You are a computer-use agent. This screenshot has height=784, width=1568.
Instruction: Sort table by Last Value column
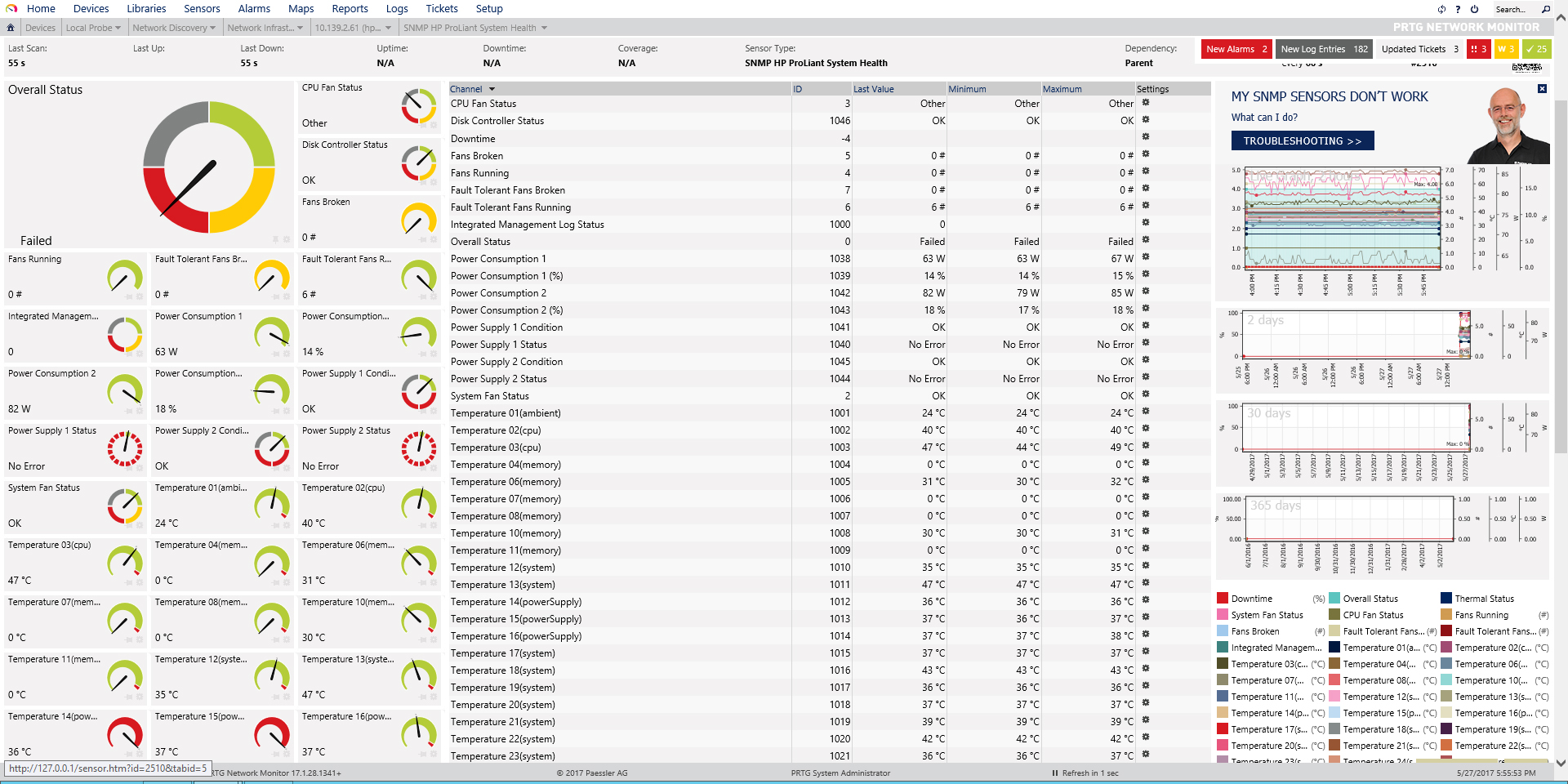(873, 89)
